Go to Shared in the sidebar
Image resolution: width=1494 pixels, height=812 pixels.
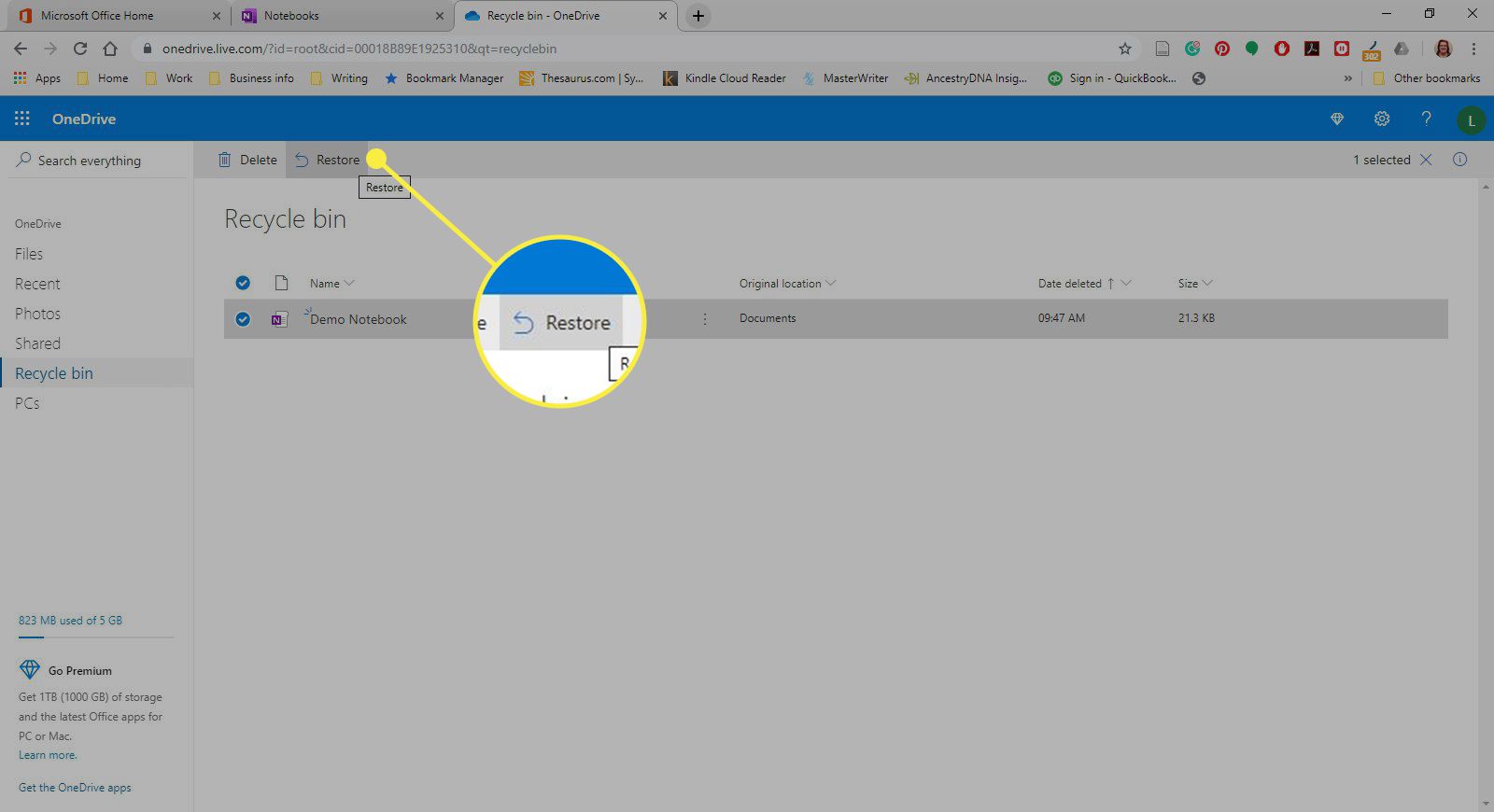pos(37,343)
